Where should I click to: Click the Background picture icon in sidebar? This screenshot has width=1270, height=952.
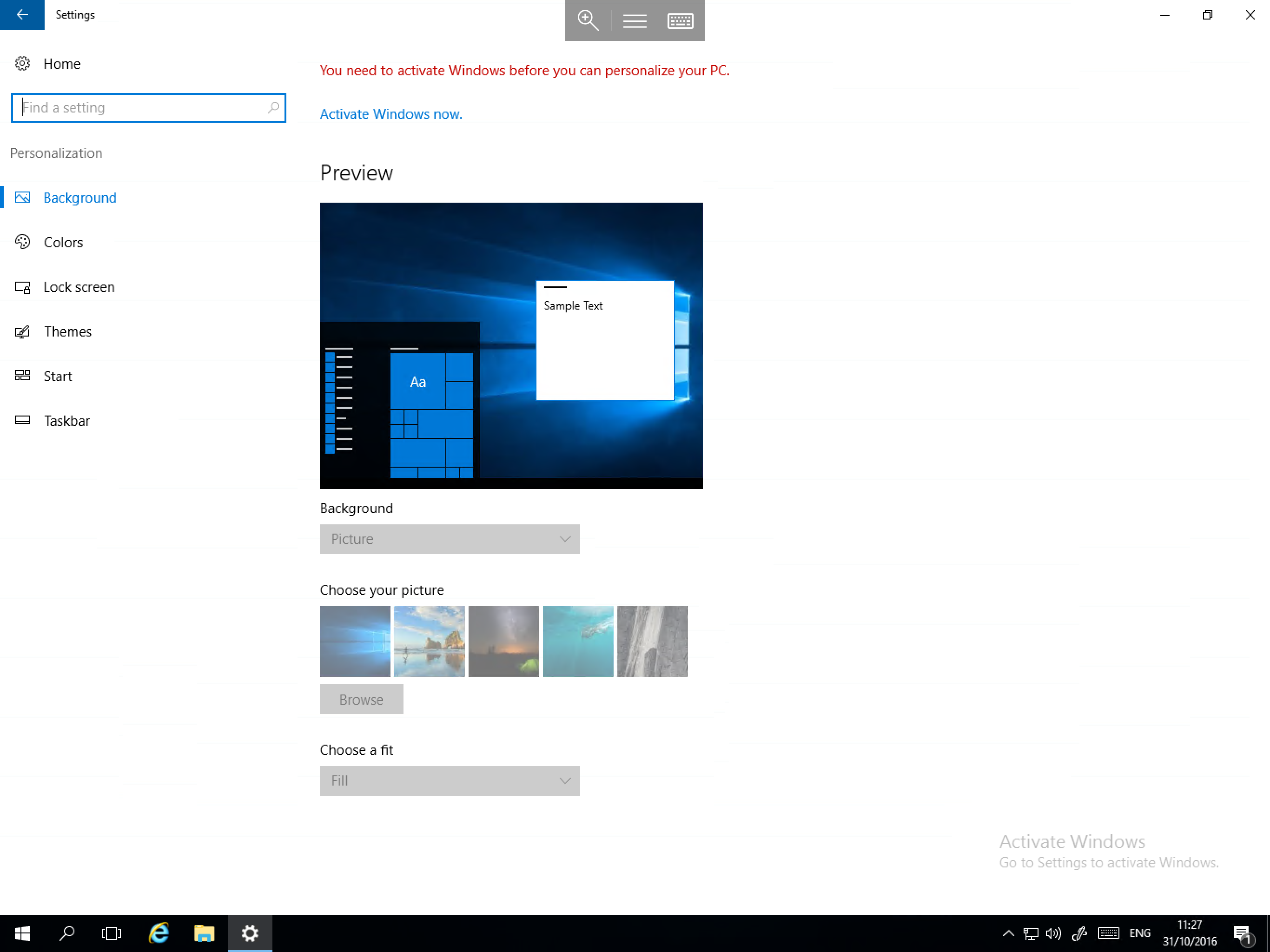coord(22,198)
